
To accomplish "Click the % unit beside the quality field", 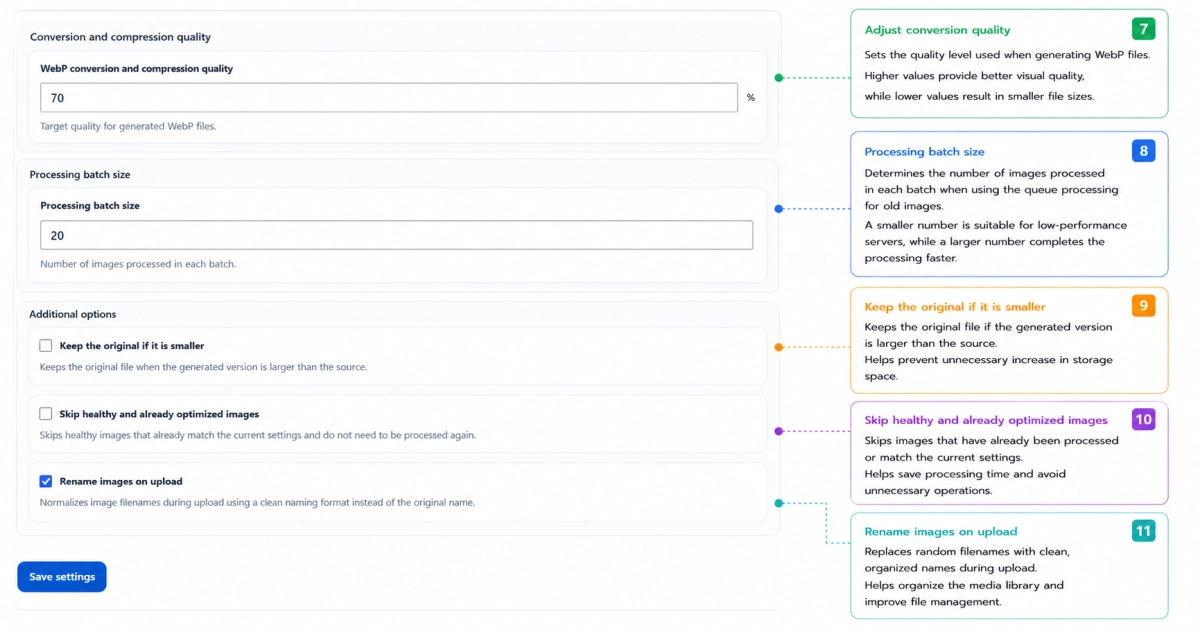I will pos(751,98).
